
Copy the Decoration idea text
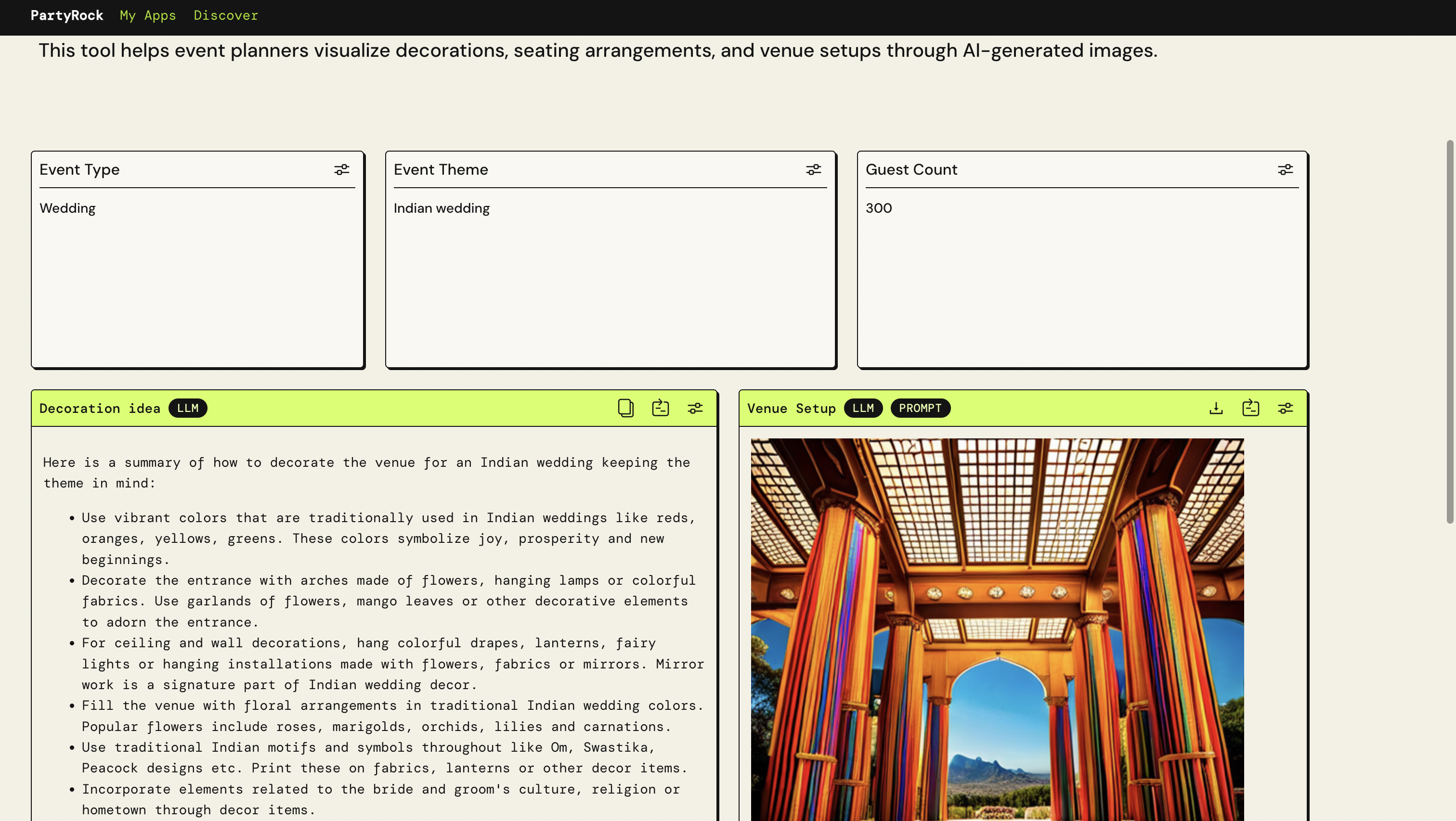coord(625,408)
